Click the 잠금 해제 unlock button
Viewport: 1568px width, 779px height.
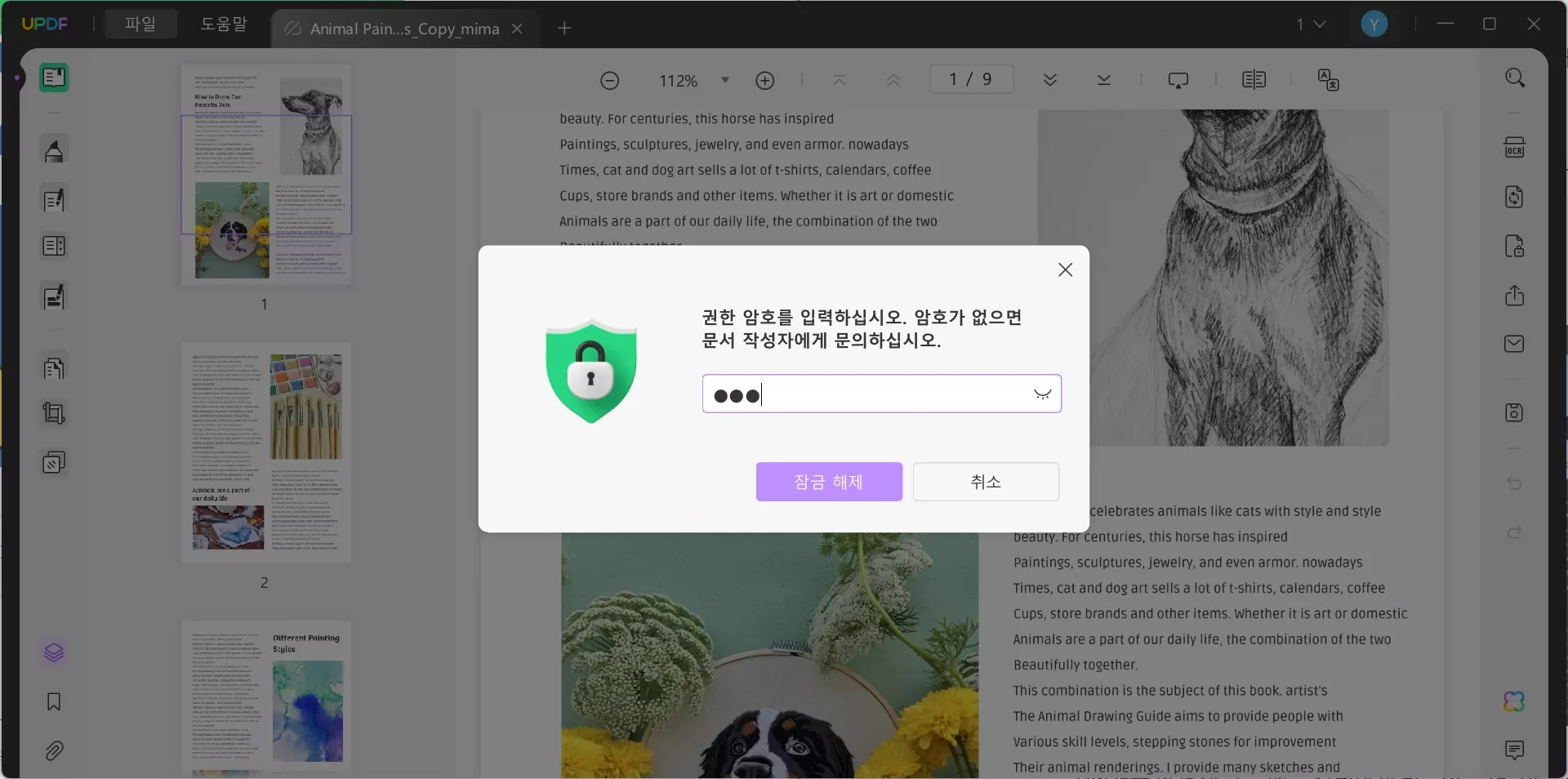(x=829, y=482)
